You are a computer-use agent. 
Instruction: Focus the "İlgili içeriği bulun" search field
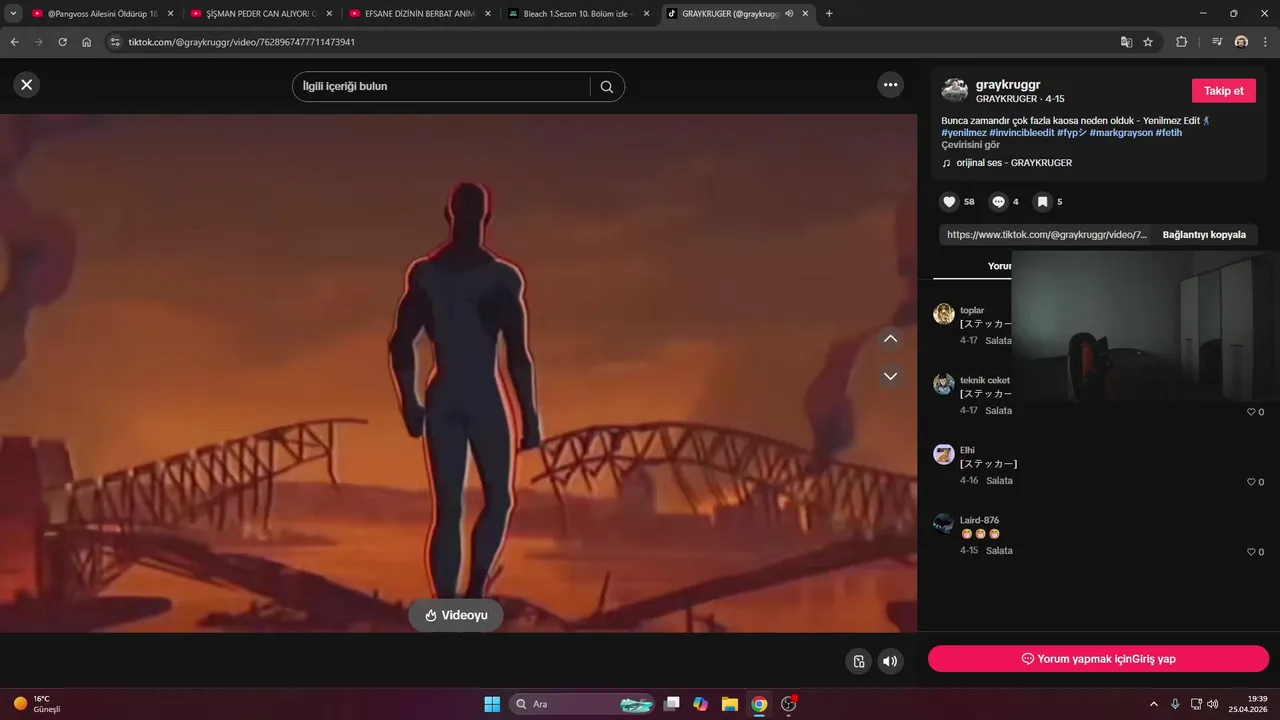(x=441, y=87)
